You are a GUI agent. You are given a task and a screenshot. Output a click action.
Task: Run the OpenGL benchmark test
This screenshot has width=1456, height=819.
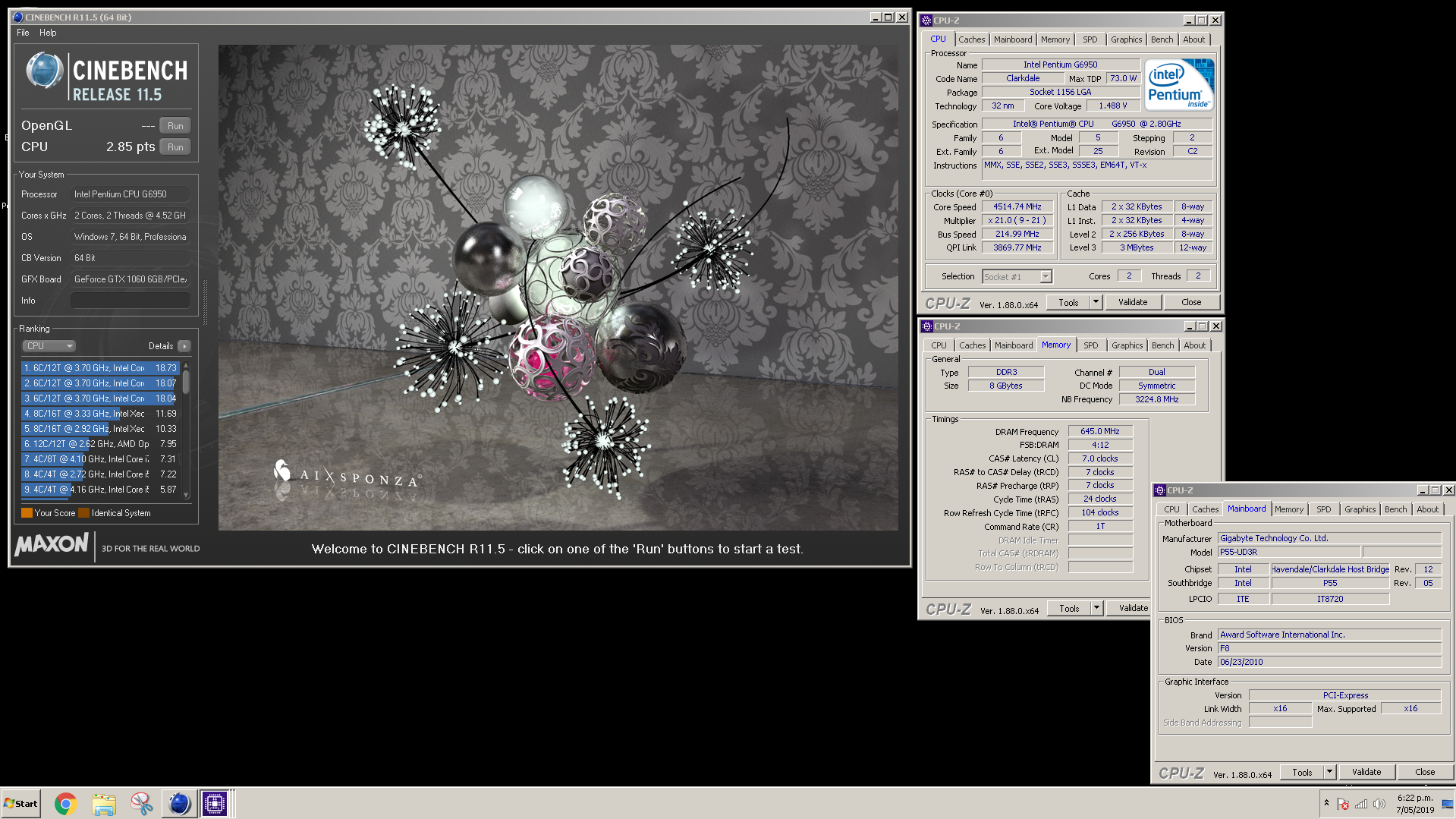coord(175,126)
